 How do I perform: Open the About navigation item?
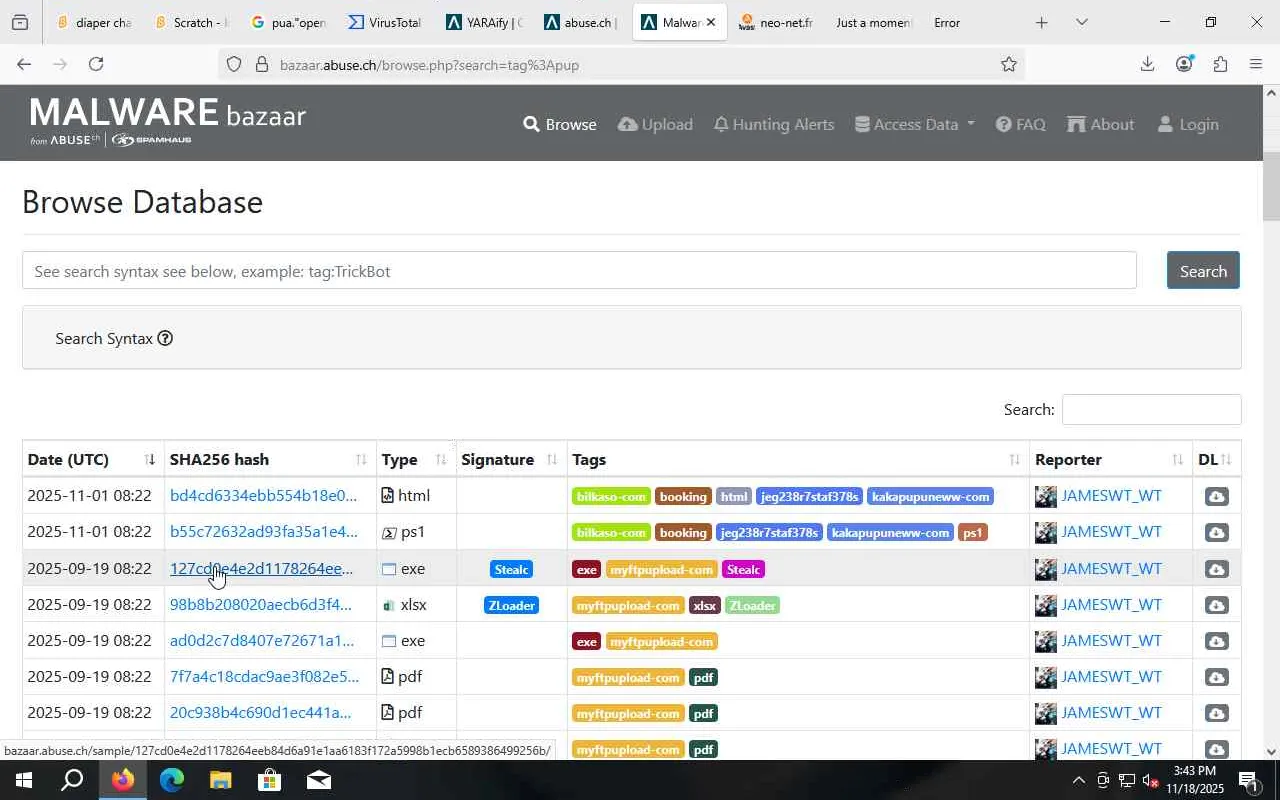click(x=1100, y=124)
